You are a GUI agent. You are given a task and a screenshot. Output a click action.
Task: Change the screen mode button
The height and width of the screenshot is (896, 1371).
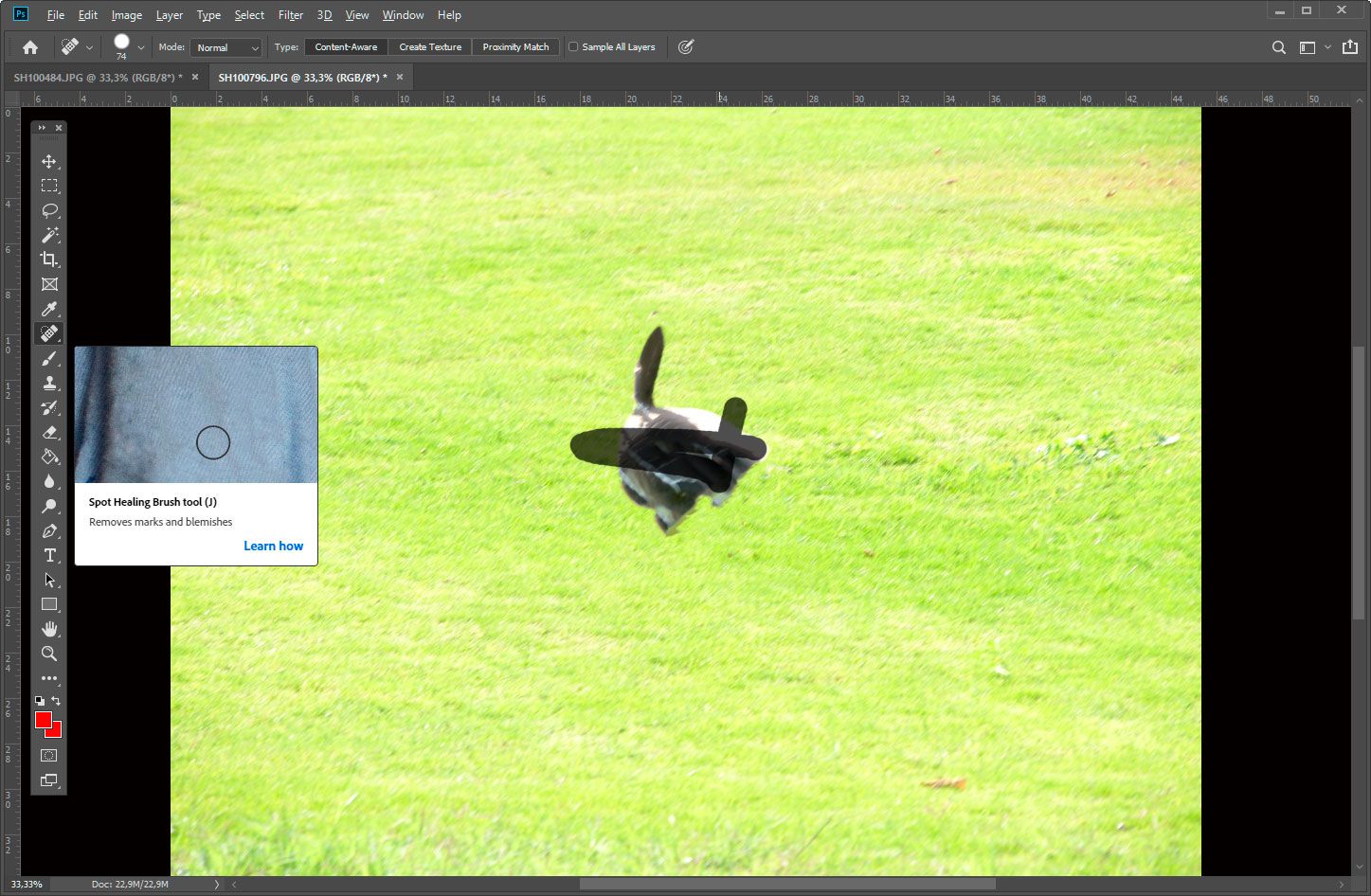click(x=49, y=780)
